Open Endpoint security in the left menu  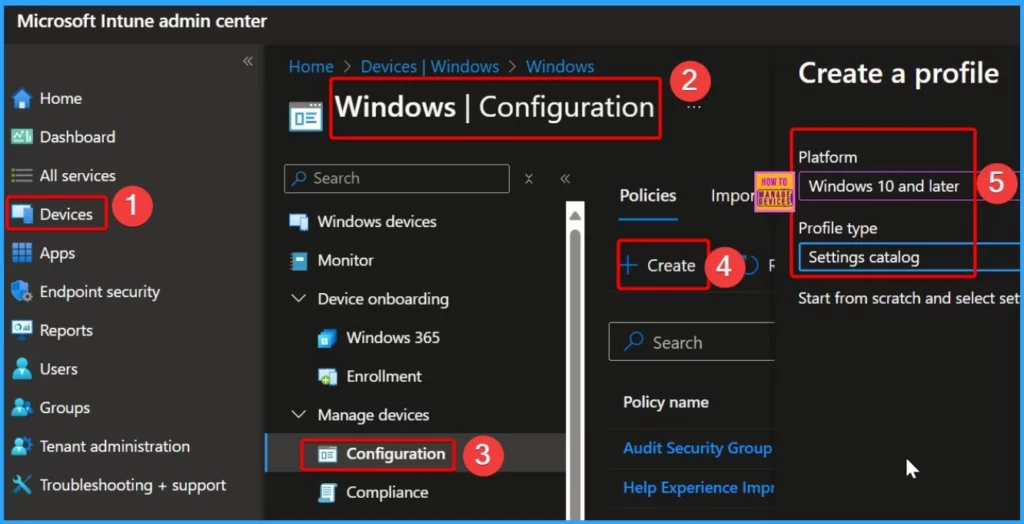[100, 291]
